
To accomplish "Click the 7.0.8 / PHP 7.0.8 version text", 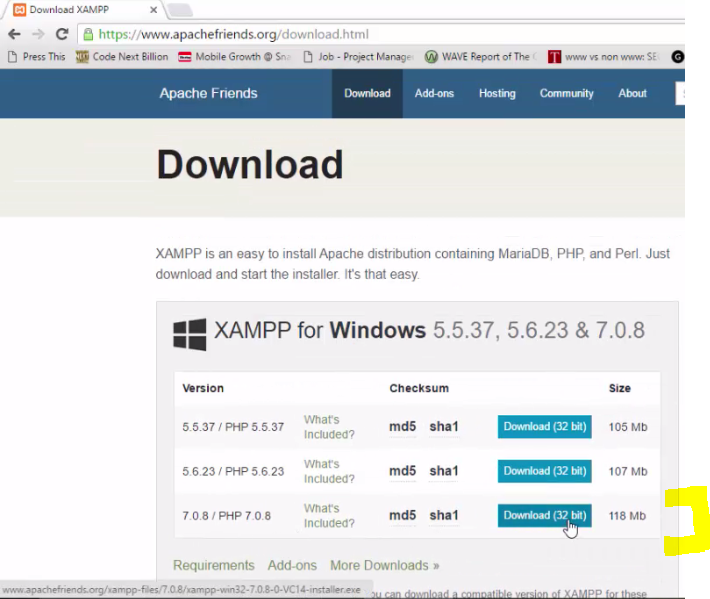I will click(226, 516).
